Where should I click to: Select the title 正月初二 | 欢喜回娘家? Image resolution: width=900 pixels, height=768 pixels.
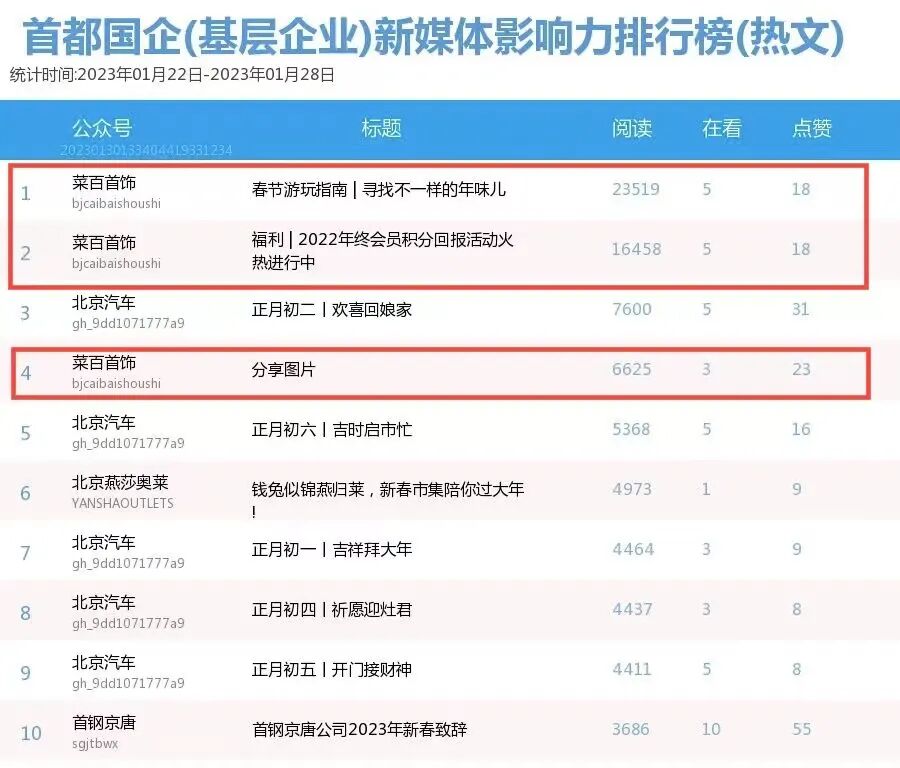332,309
